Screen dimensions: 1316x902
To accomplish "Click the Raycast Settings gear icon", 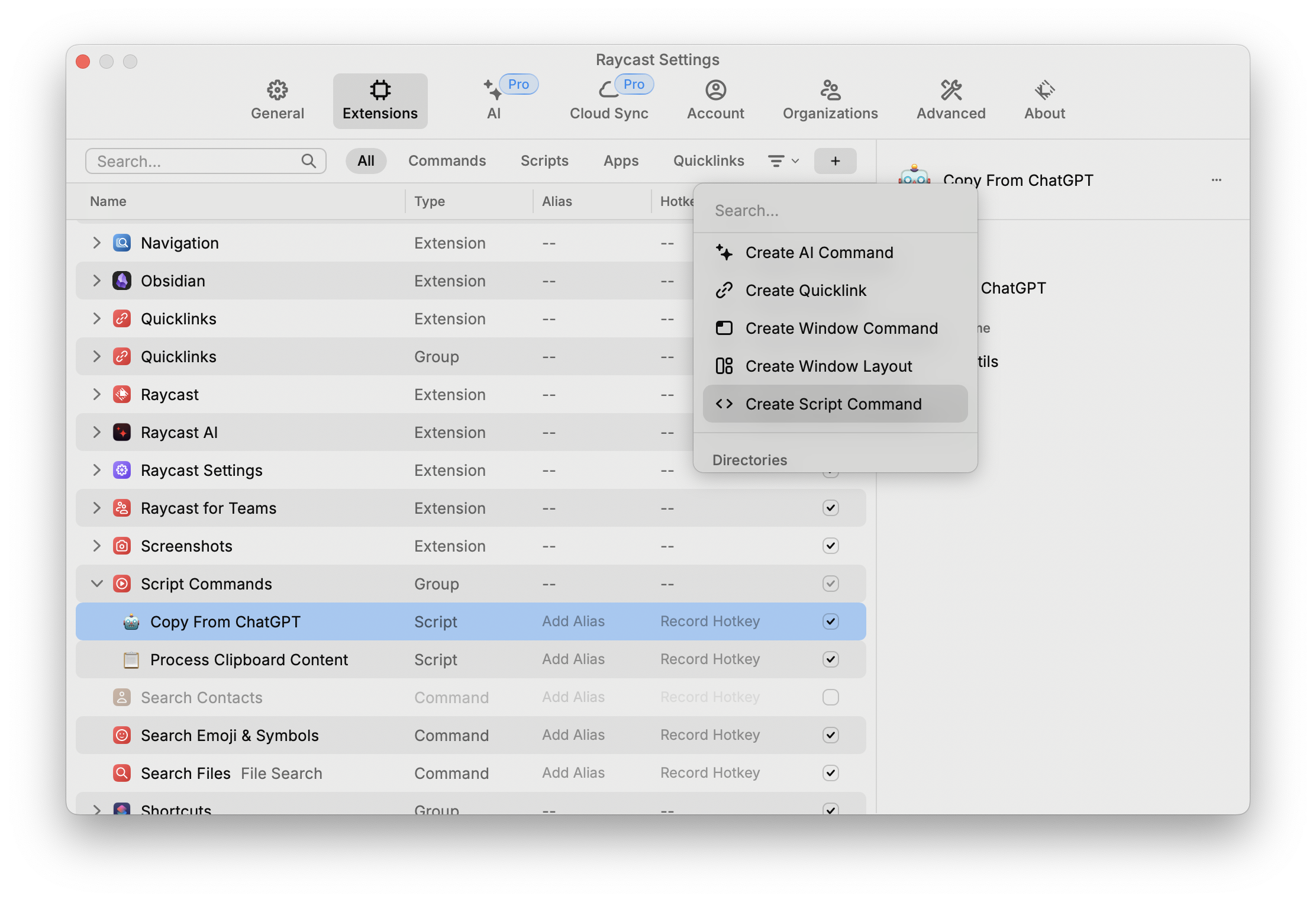I will pos(122,471).
